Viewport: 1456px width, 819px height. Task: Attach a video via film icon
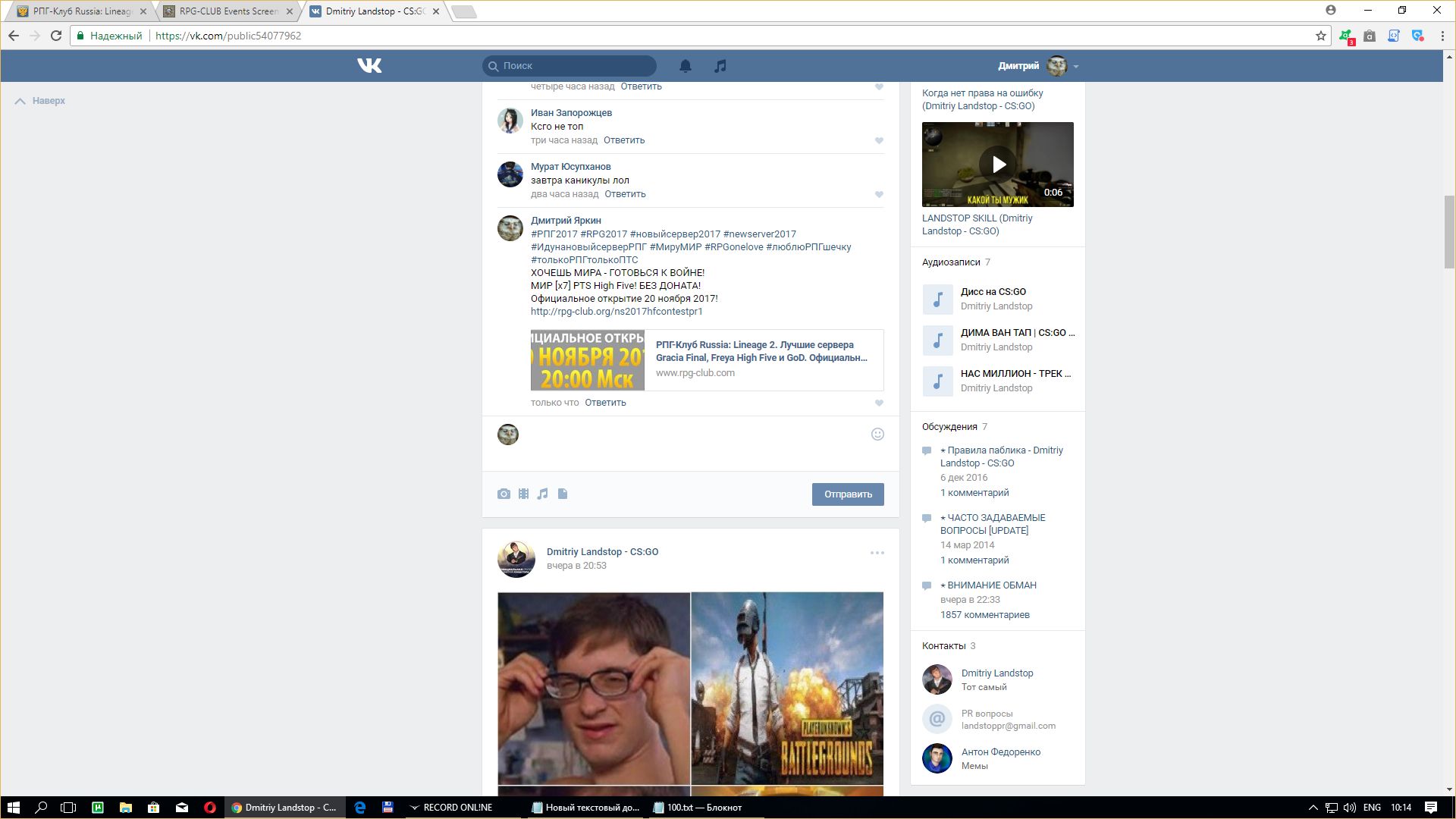click(523, 494)
